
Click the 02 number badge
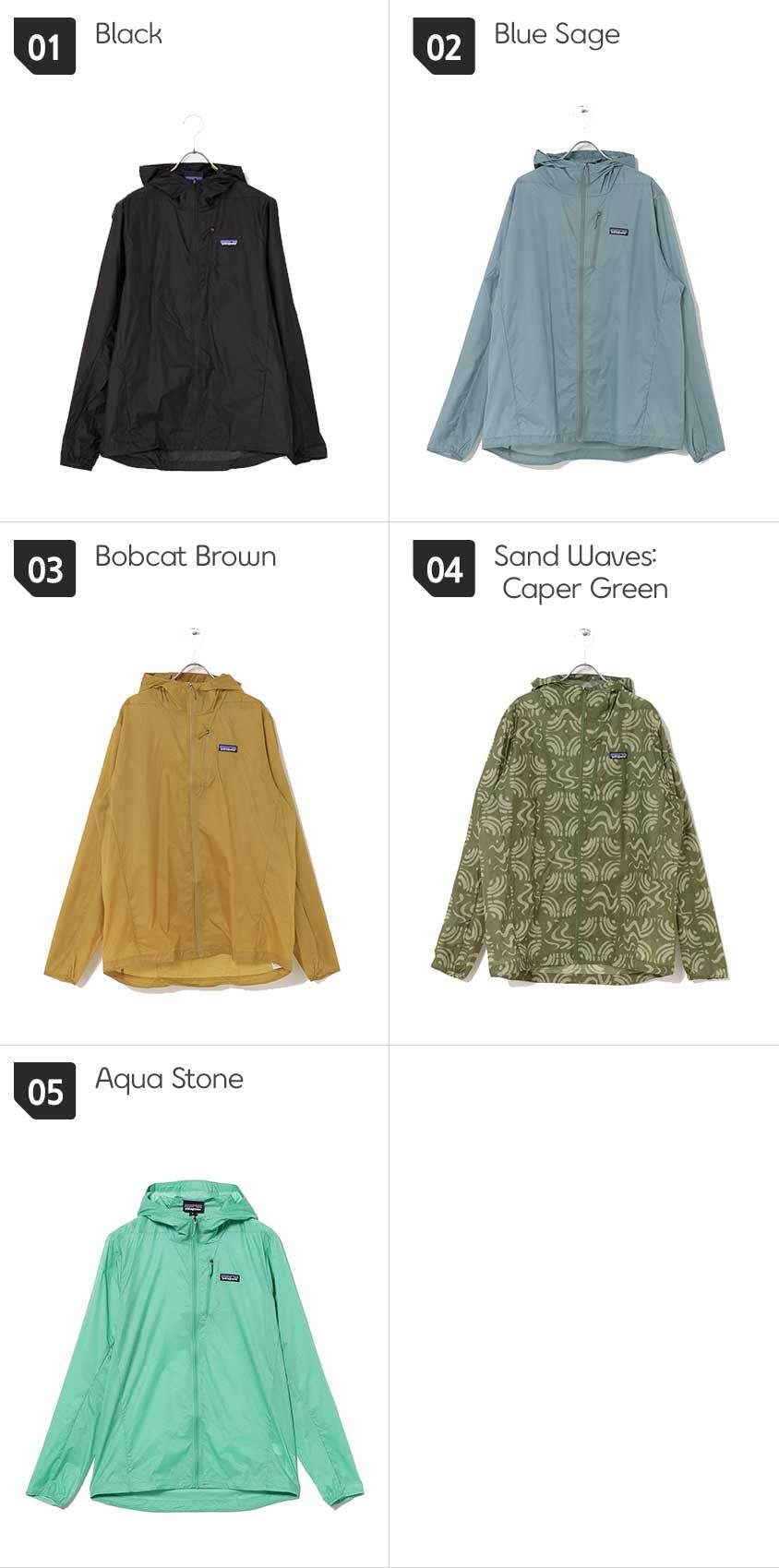click(444, 46)
